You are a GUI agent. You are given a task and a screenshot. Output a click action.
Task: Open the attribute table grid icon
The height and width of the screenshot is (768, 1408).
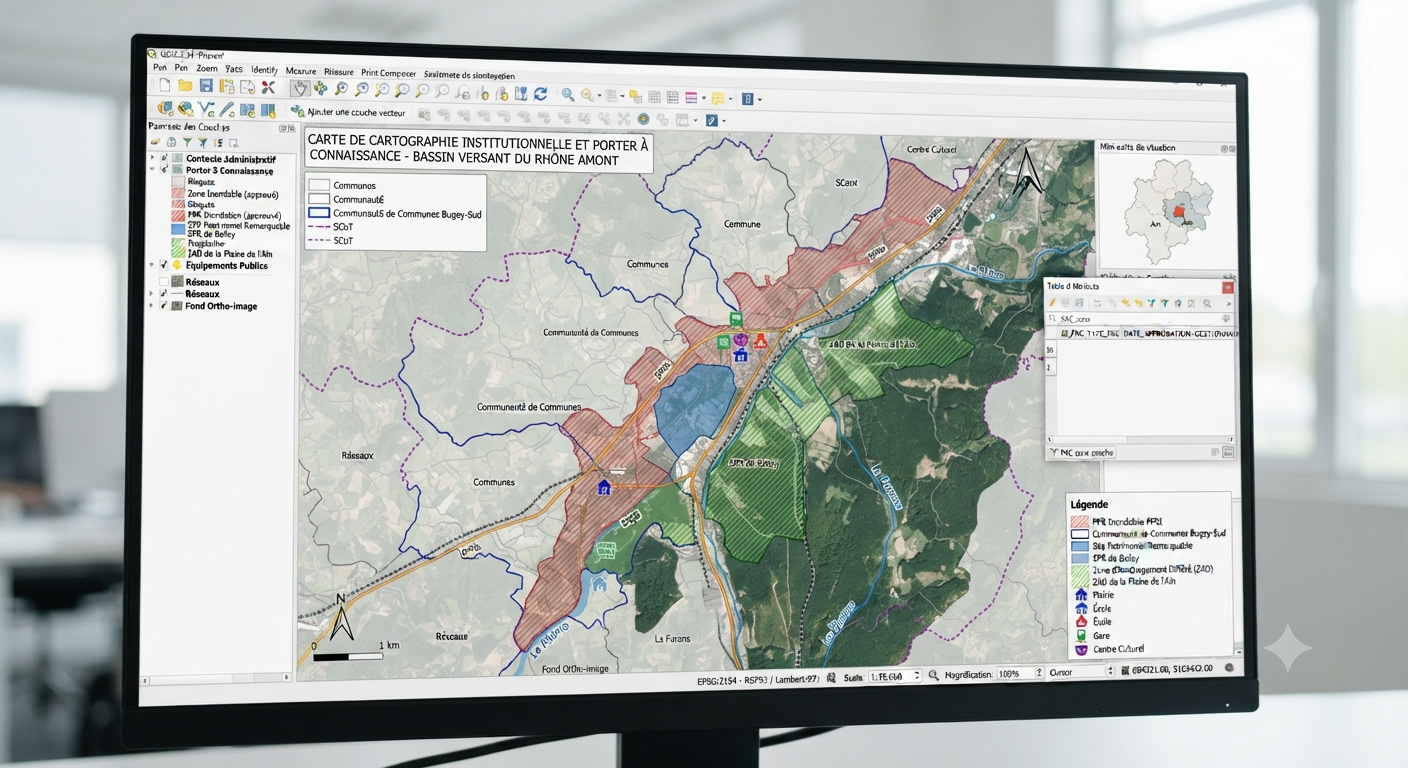click(x=654, y=97)
